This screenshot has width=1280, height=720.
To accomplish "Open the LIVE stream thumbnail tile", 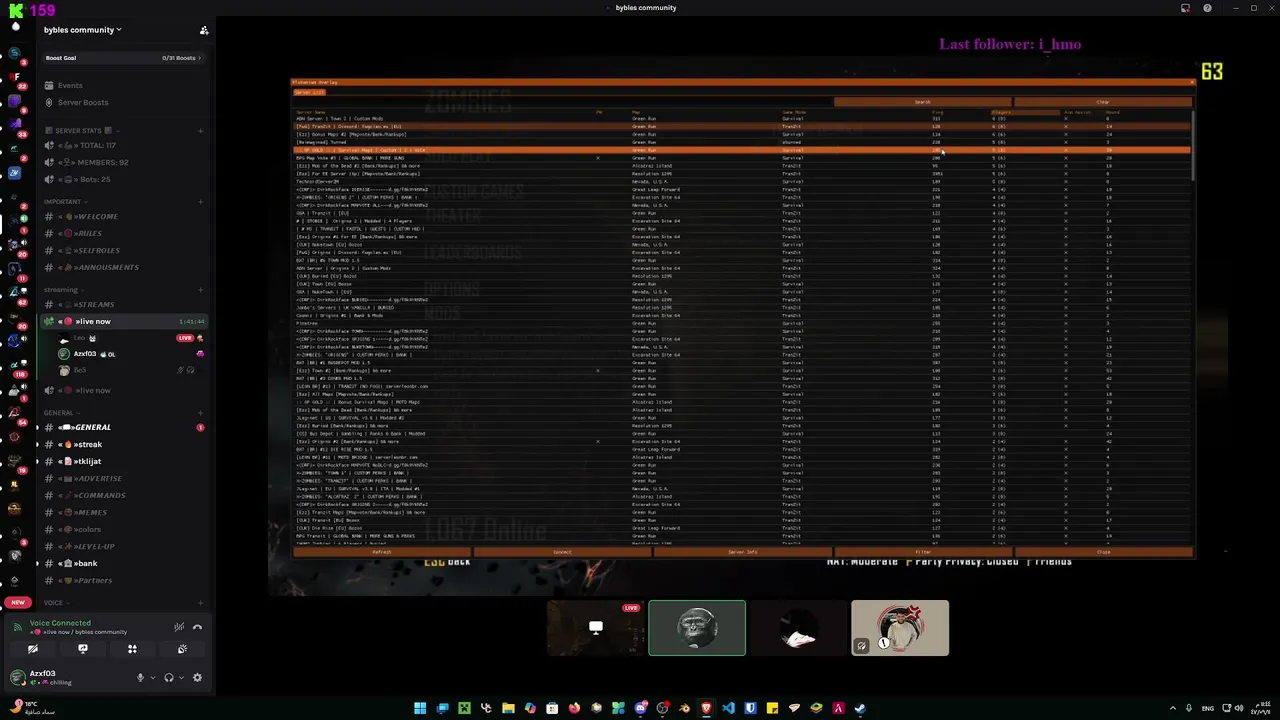I will [x=595, y=628].
